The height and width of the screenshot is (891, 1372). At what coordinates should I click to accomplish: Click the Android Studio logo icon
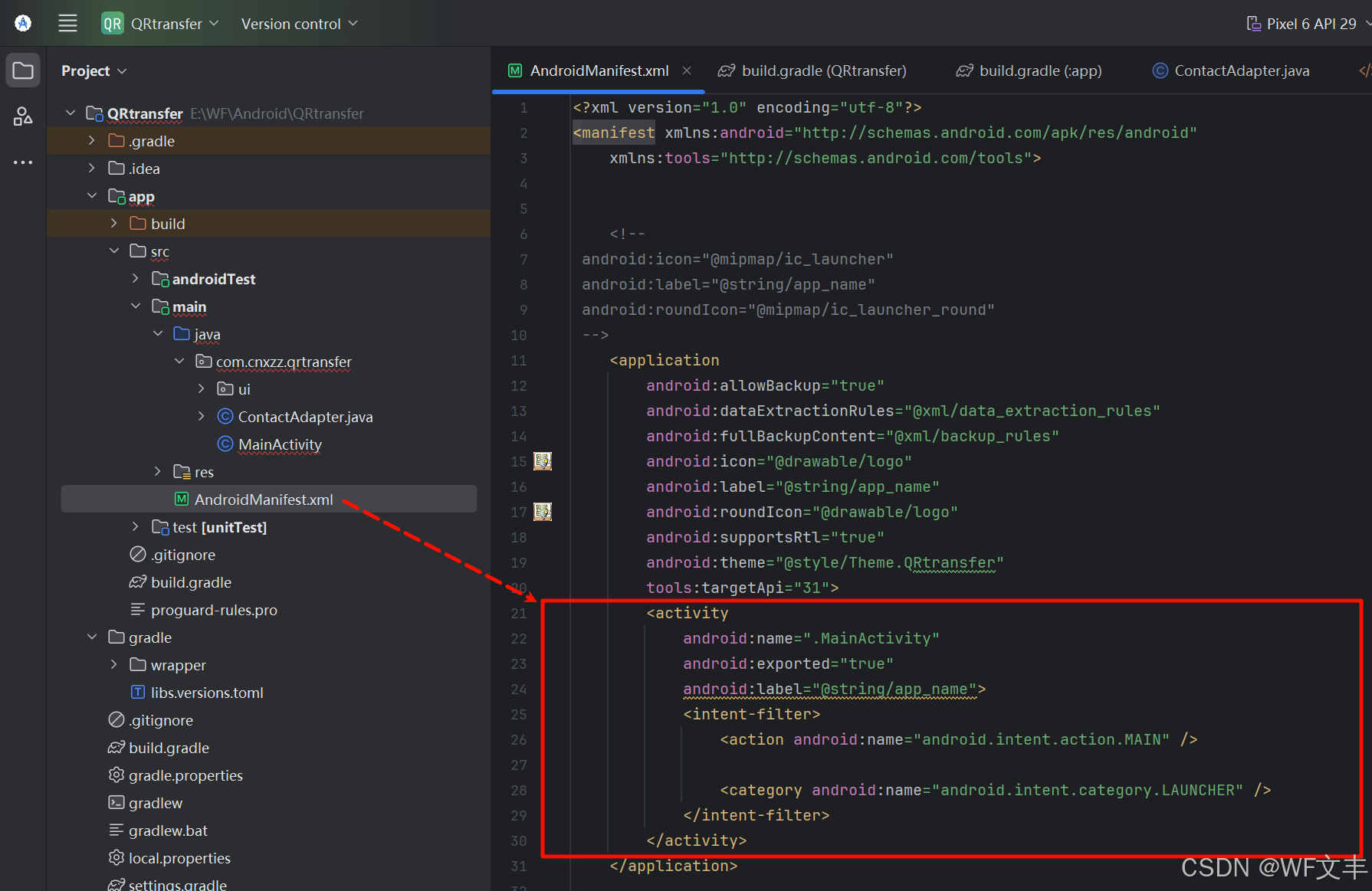point(23,23)
